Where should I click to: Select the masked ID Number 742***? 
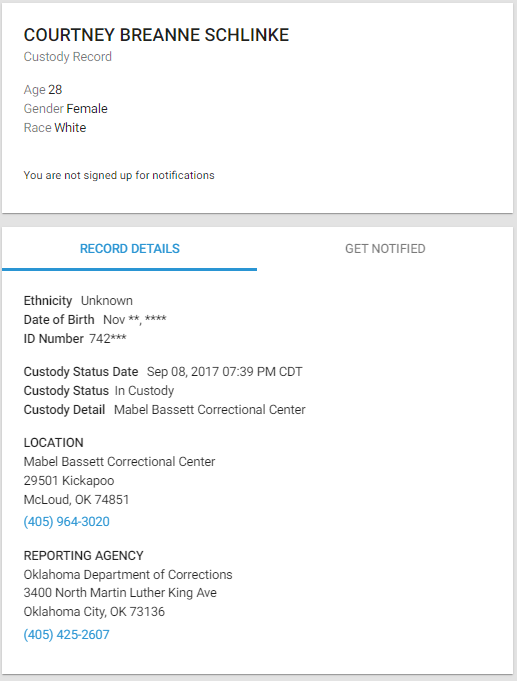coord(108,339)
